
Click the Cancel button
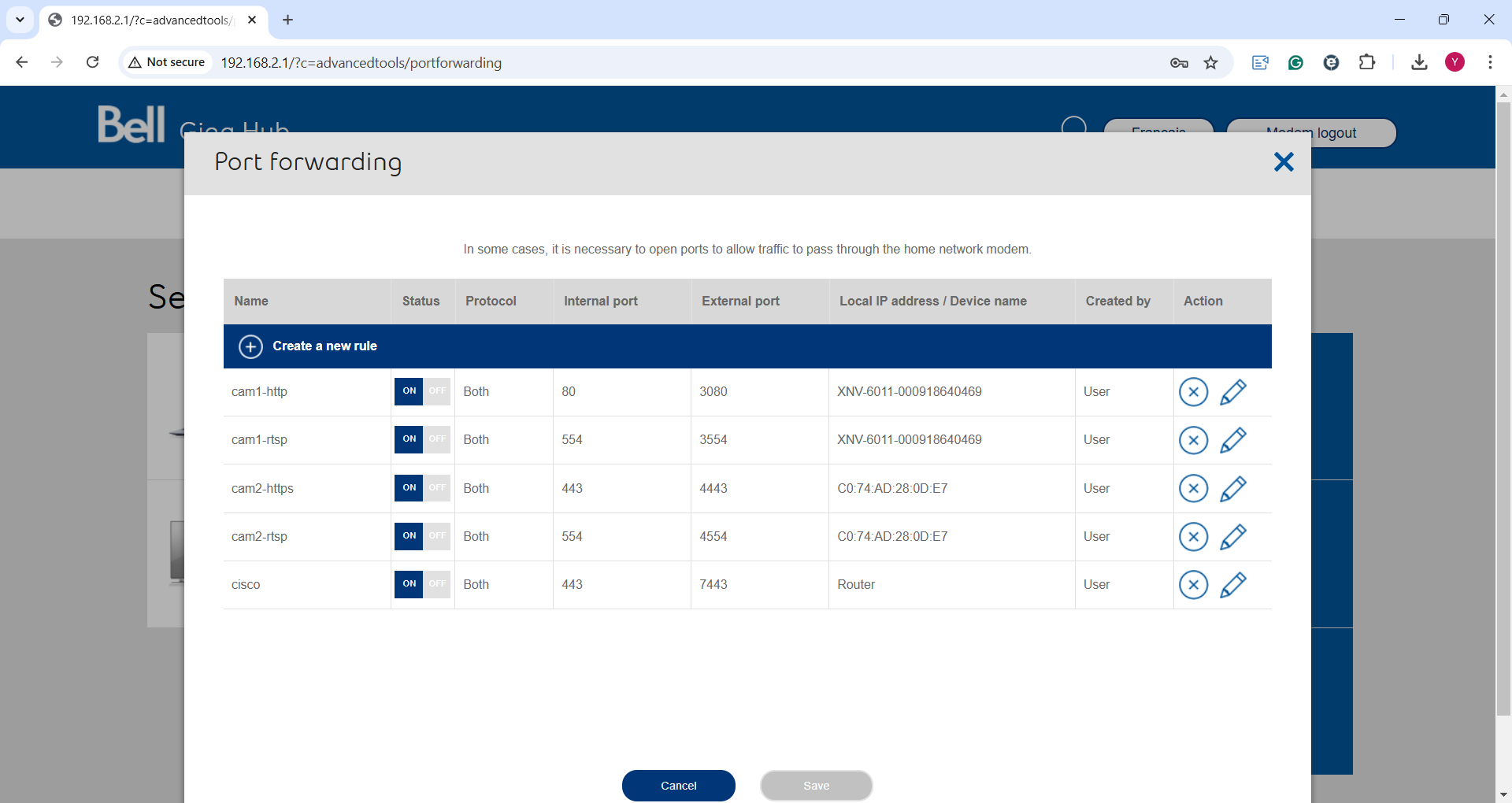click(678, 786)
